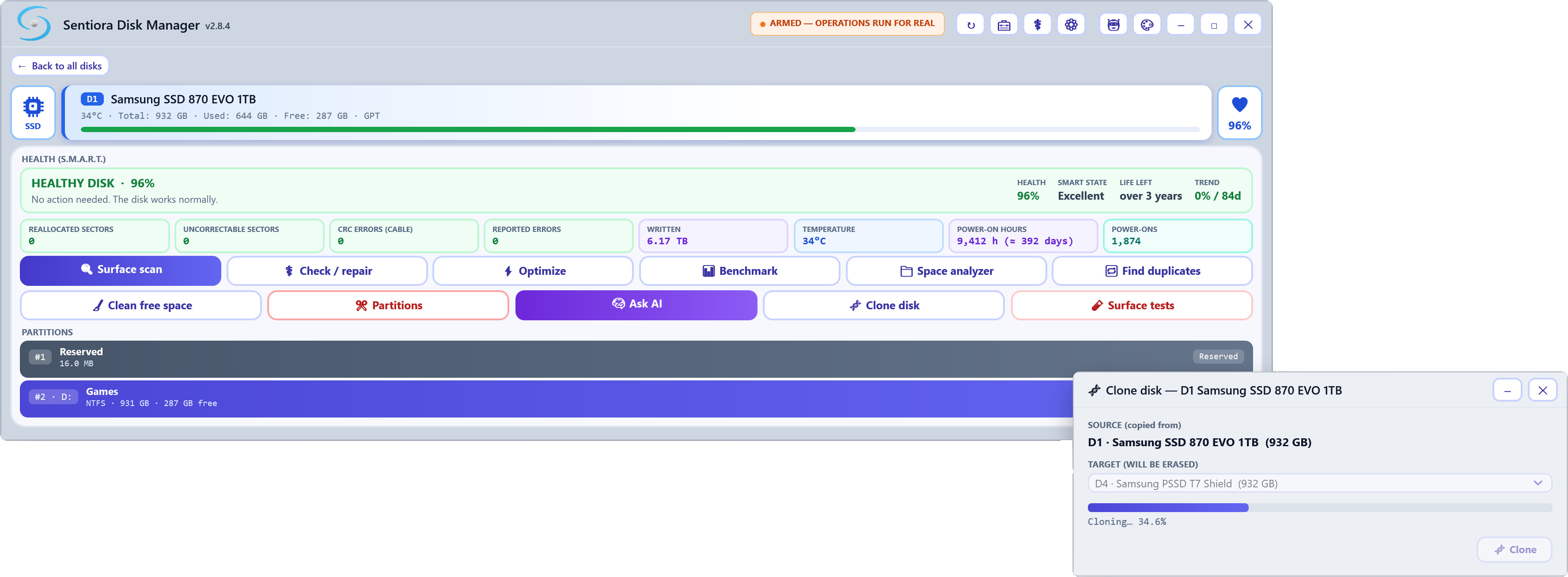Screen dimensions: 1568x577
Task: Run the Optimize action
Action: point(533,271)
